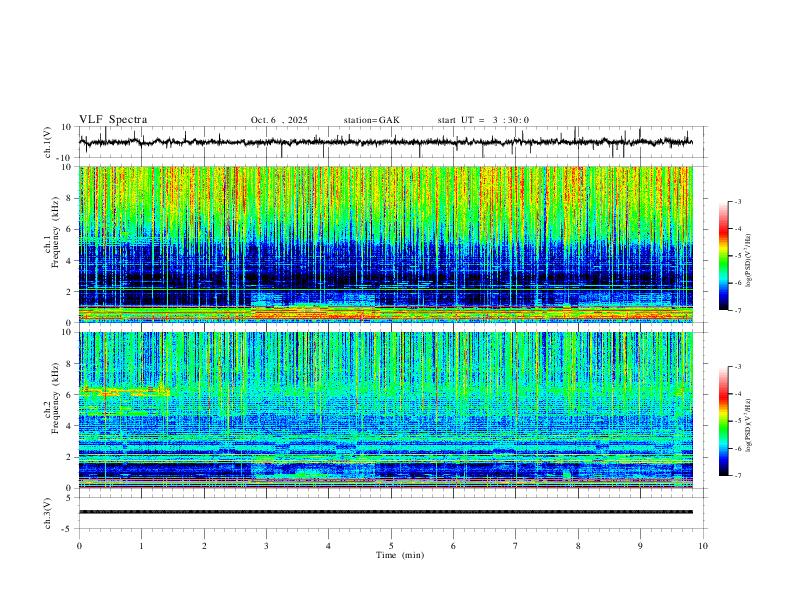
Task: Click the 'Time (min)' axis label
Action: [x=400, y=555]
